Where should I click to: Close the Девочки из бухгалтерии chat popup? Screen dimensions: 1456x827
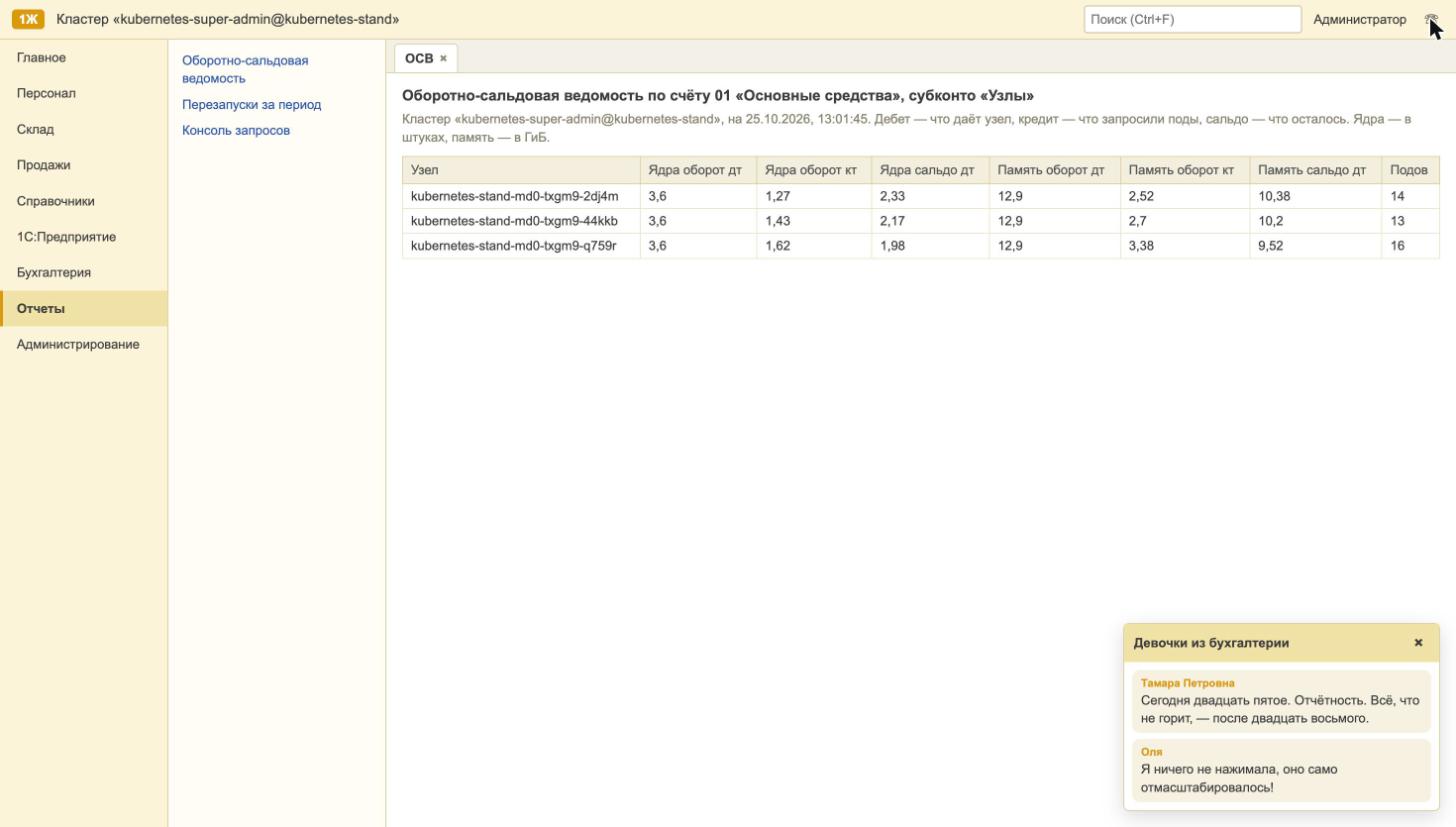[x=1418, y=643]
